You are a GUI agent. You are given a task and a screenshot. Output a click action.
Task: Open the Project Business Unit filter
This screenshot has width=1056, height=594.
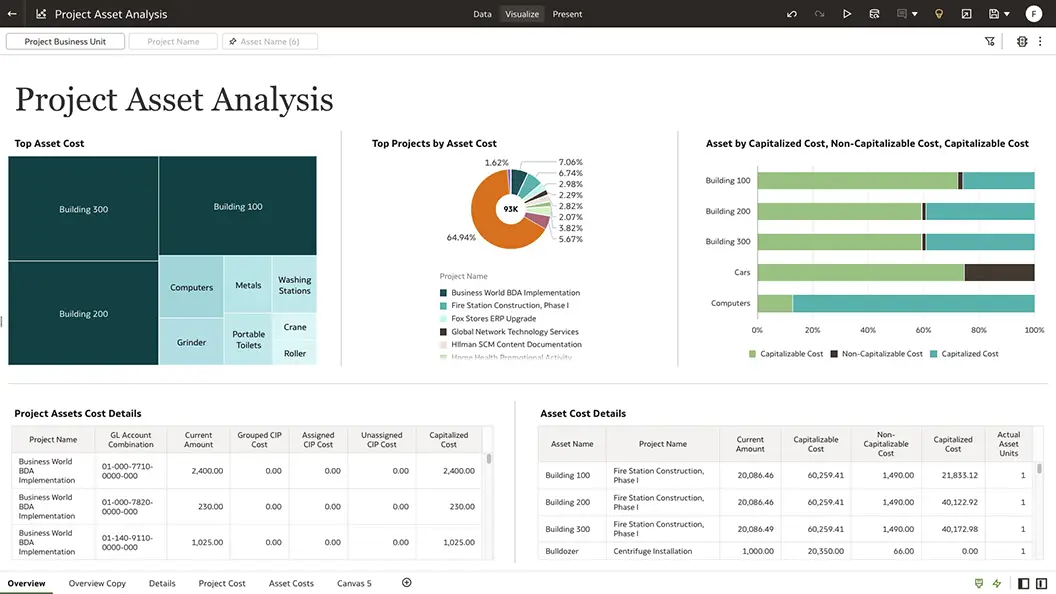[x=64, y=41]
